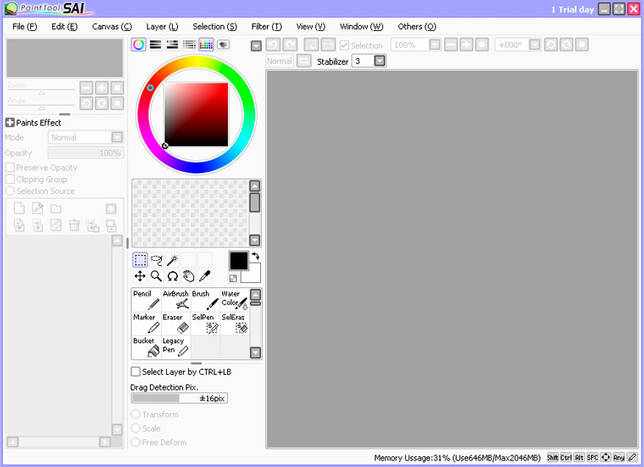Open the Layer menu

pos(162,27)
